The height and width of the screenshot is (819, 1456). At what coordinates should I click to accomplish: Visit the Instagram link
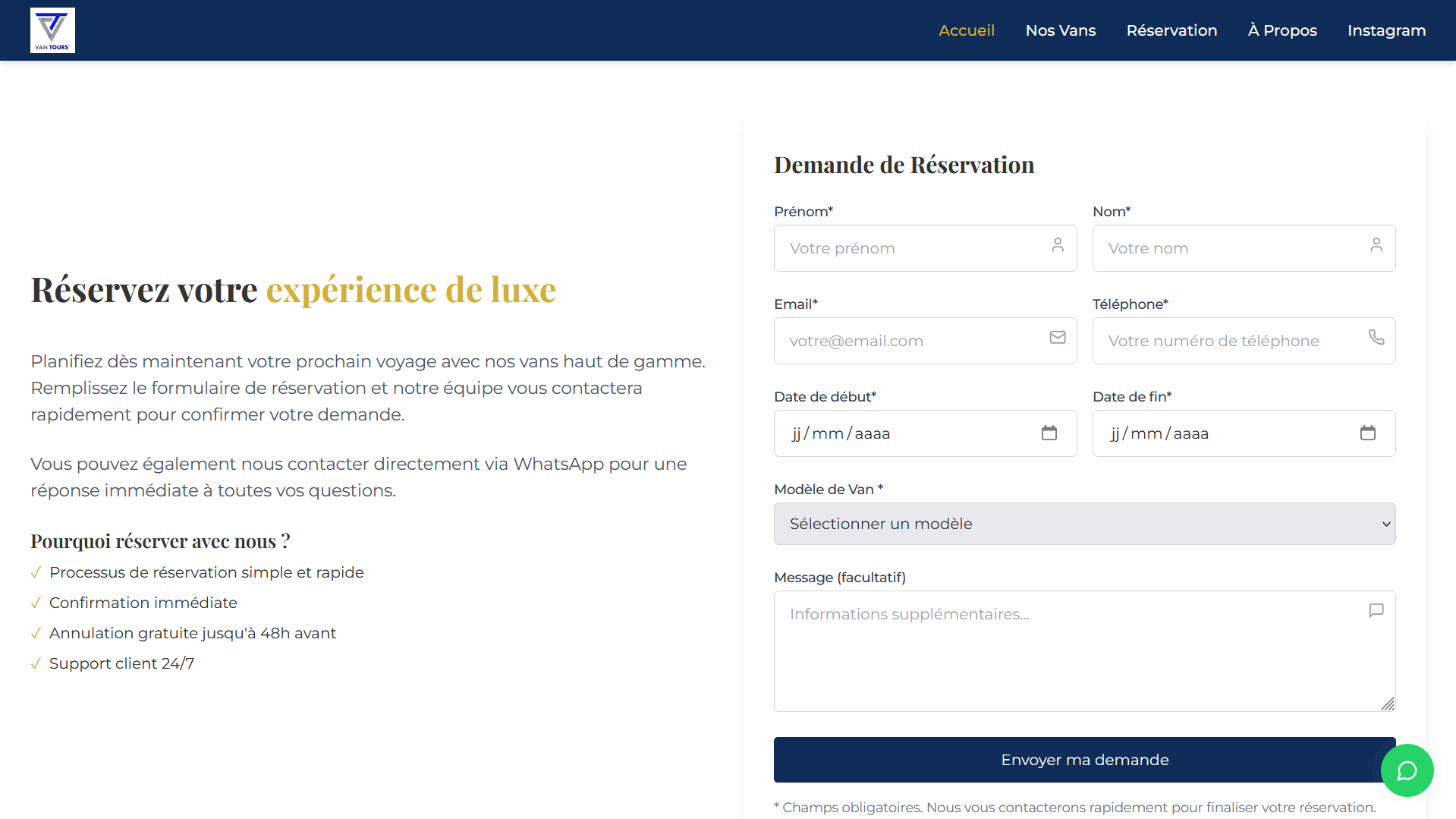tap(1386, 30)
